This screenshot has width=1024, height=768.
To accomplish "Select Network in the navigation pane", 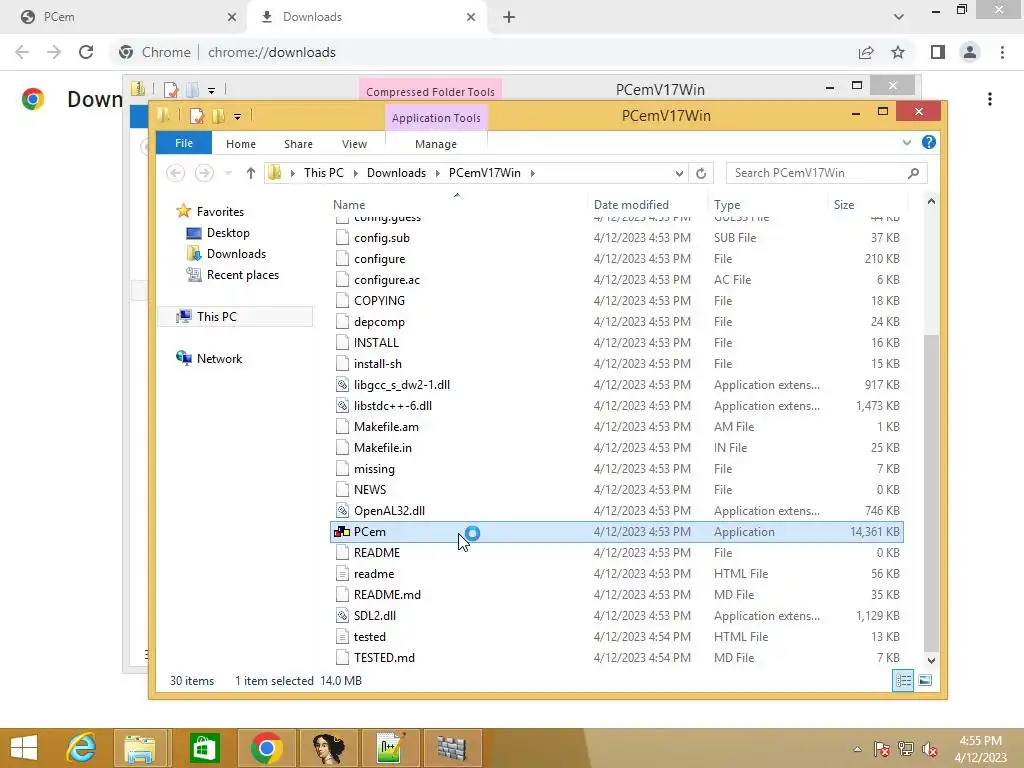I will tap(219, 359).
